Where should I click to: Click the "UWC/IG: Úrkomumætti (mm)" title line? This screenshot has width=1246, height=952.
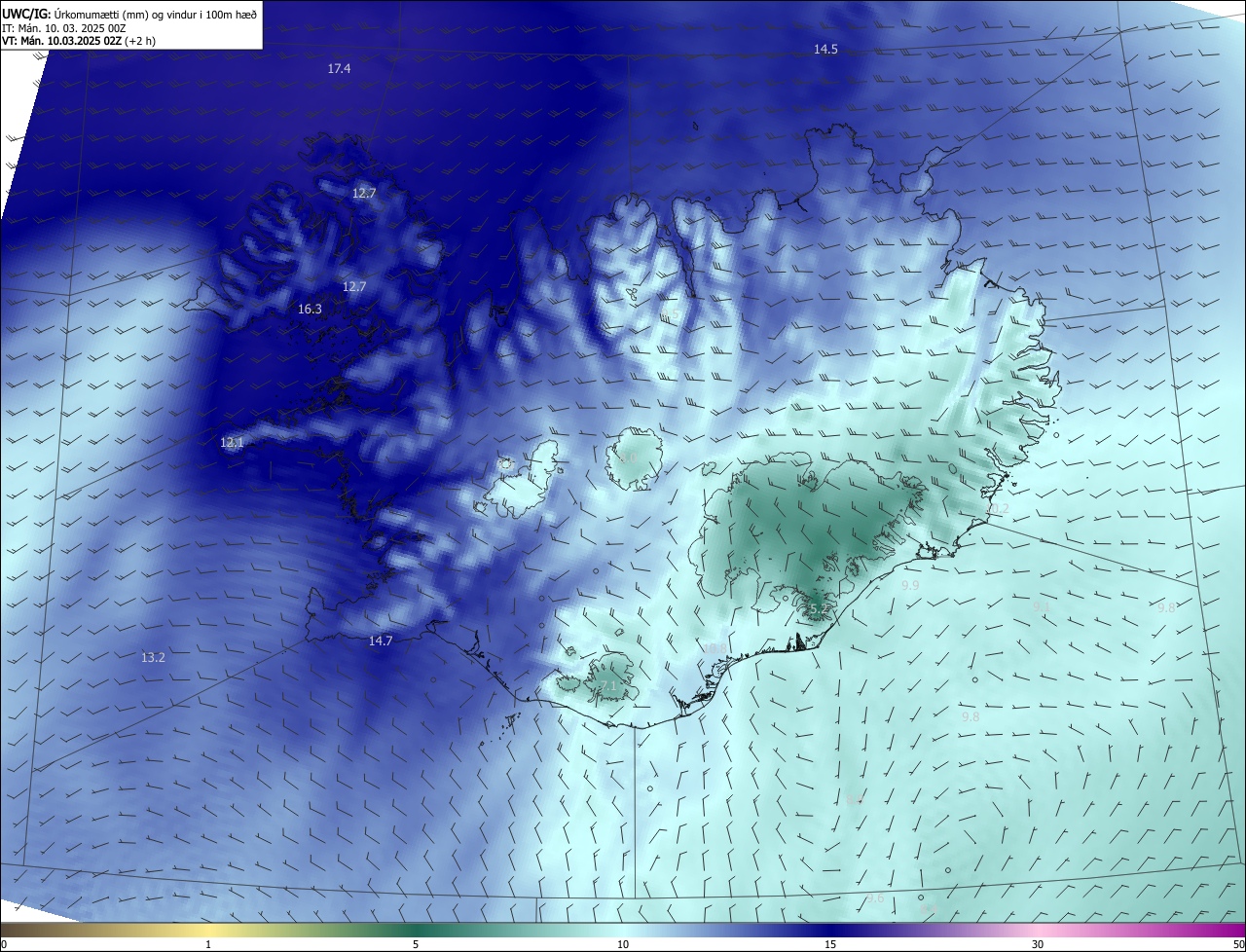pos(128,13)
